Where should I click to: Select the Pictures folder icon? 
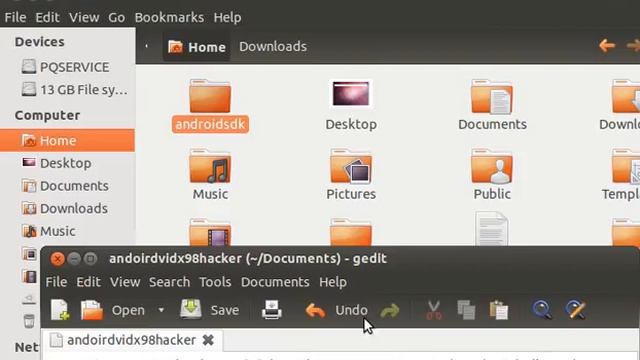[x=351, y=167]
